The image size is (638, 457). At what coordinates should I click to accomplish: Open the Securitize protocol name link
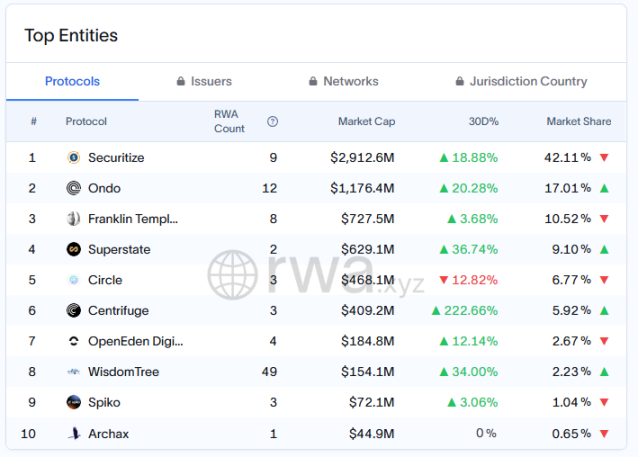point(118,158)
